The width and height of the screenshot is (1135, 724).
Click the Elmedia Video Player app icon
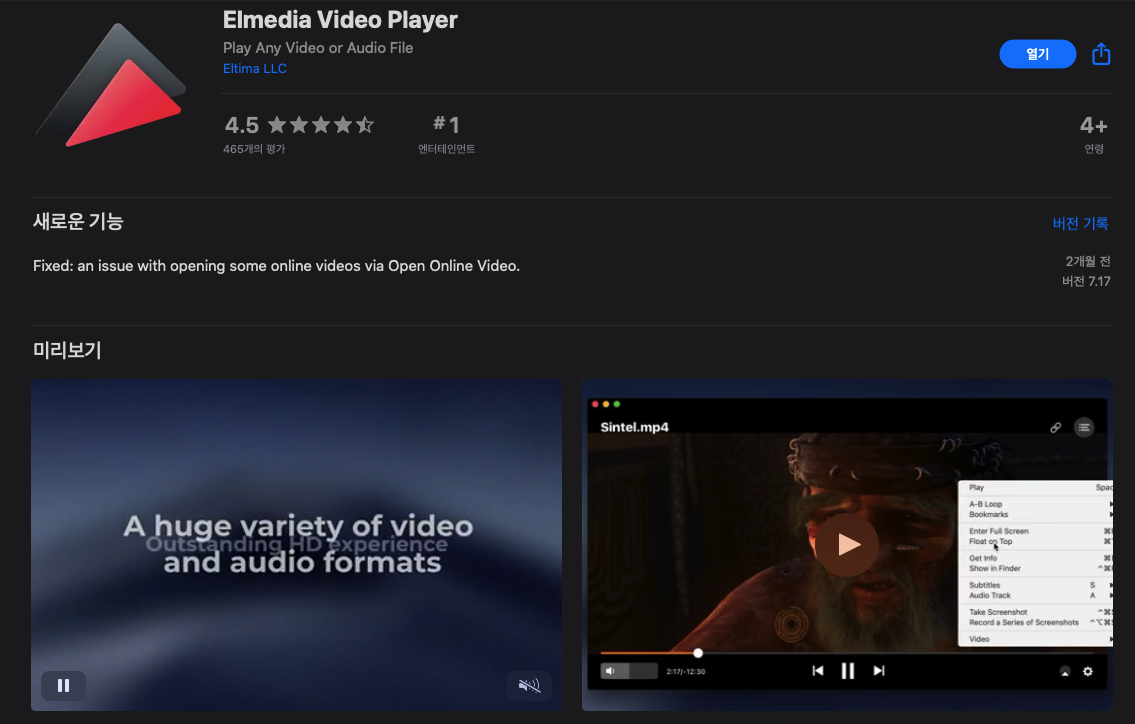[x=111, y=84]
